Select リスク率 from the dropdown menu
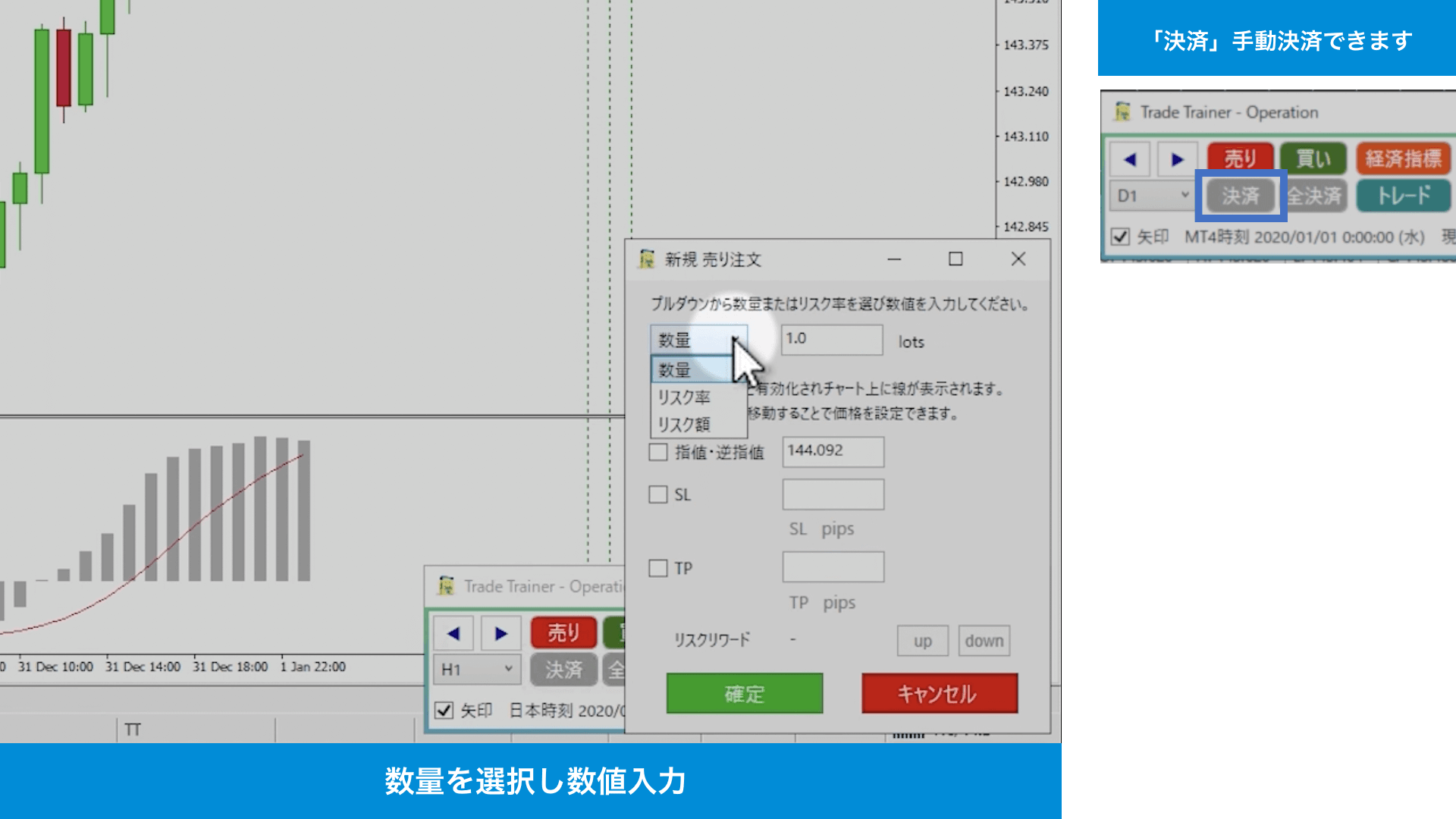Viewport: 1456px width, 819px height. [685, 396]
